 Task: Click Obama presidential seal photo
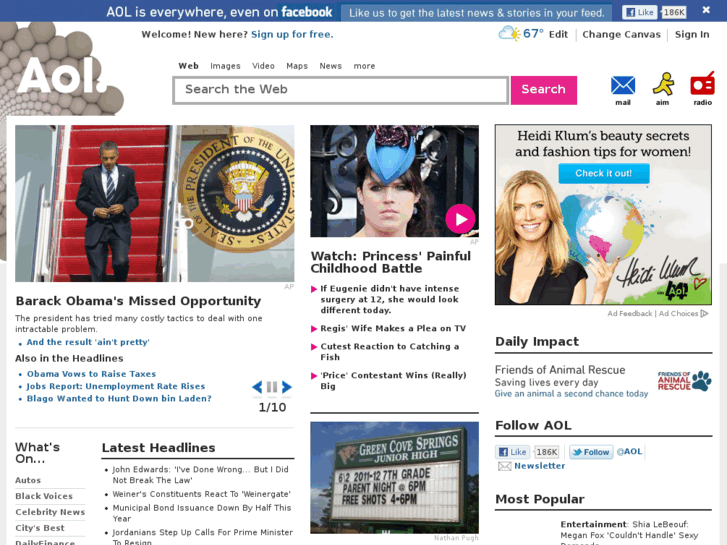154,203
